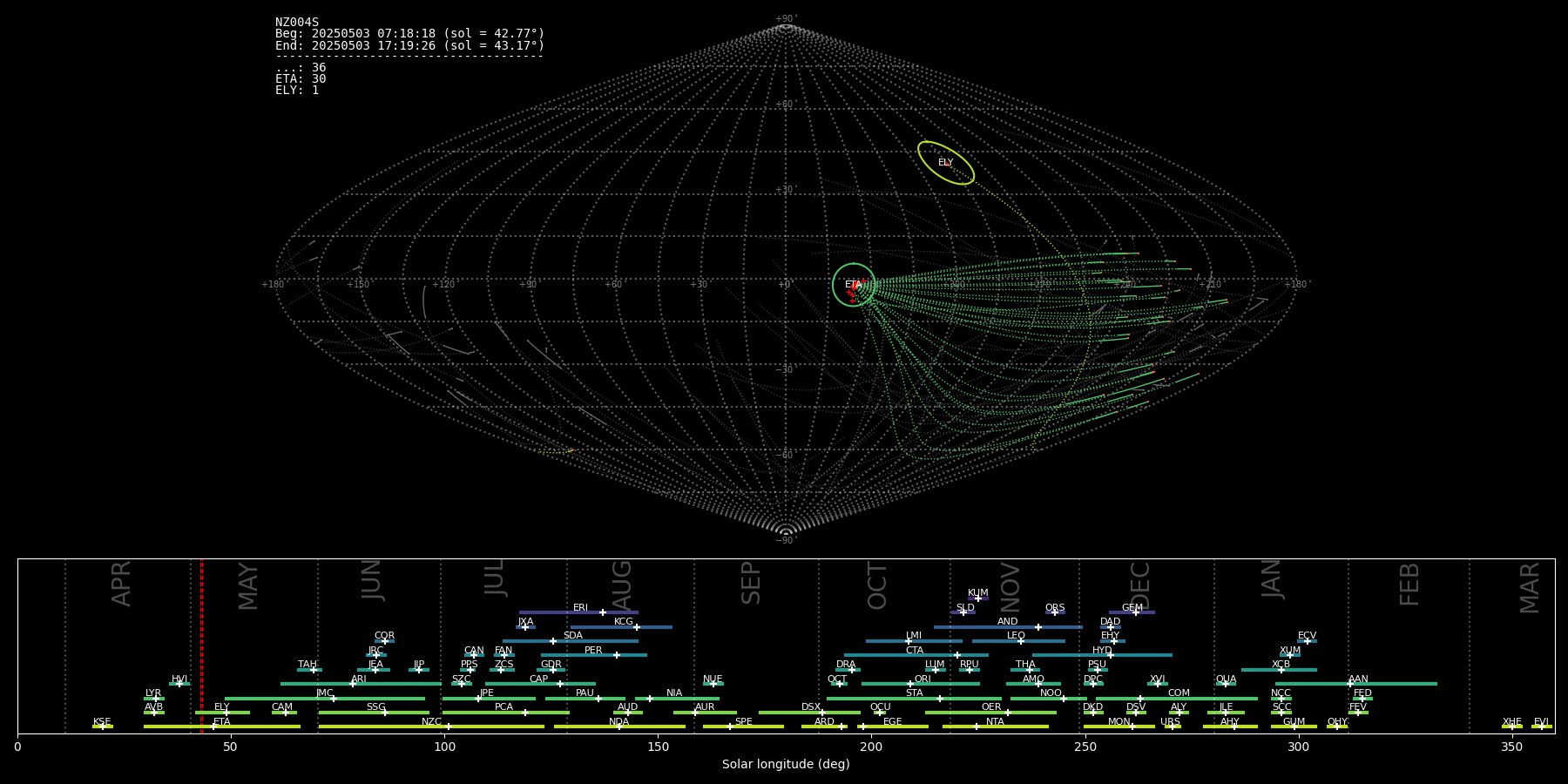Select the NTA shower bar in timeline

coord(996,727)
